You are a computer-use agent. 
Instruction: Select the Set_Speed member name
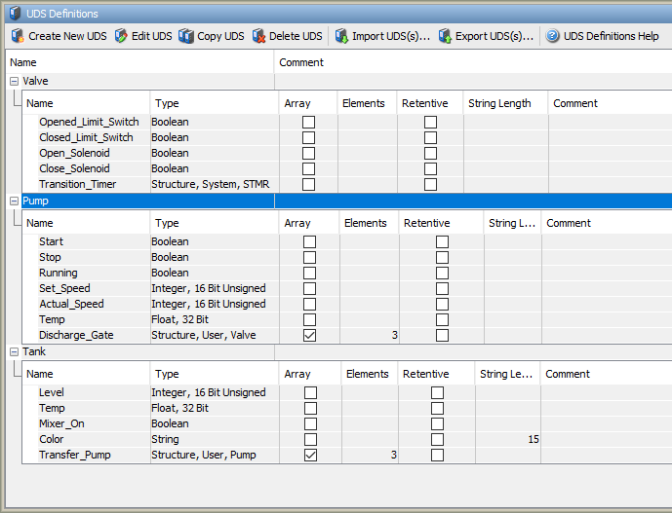coord(64,288)
